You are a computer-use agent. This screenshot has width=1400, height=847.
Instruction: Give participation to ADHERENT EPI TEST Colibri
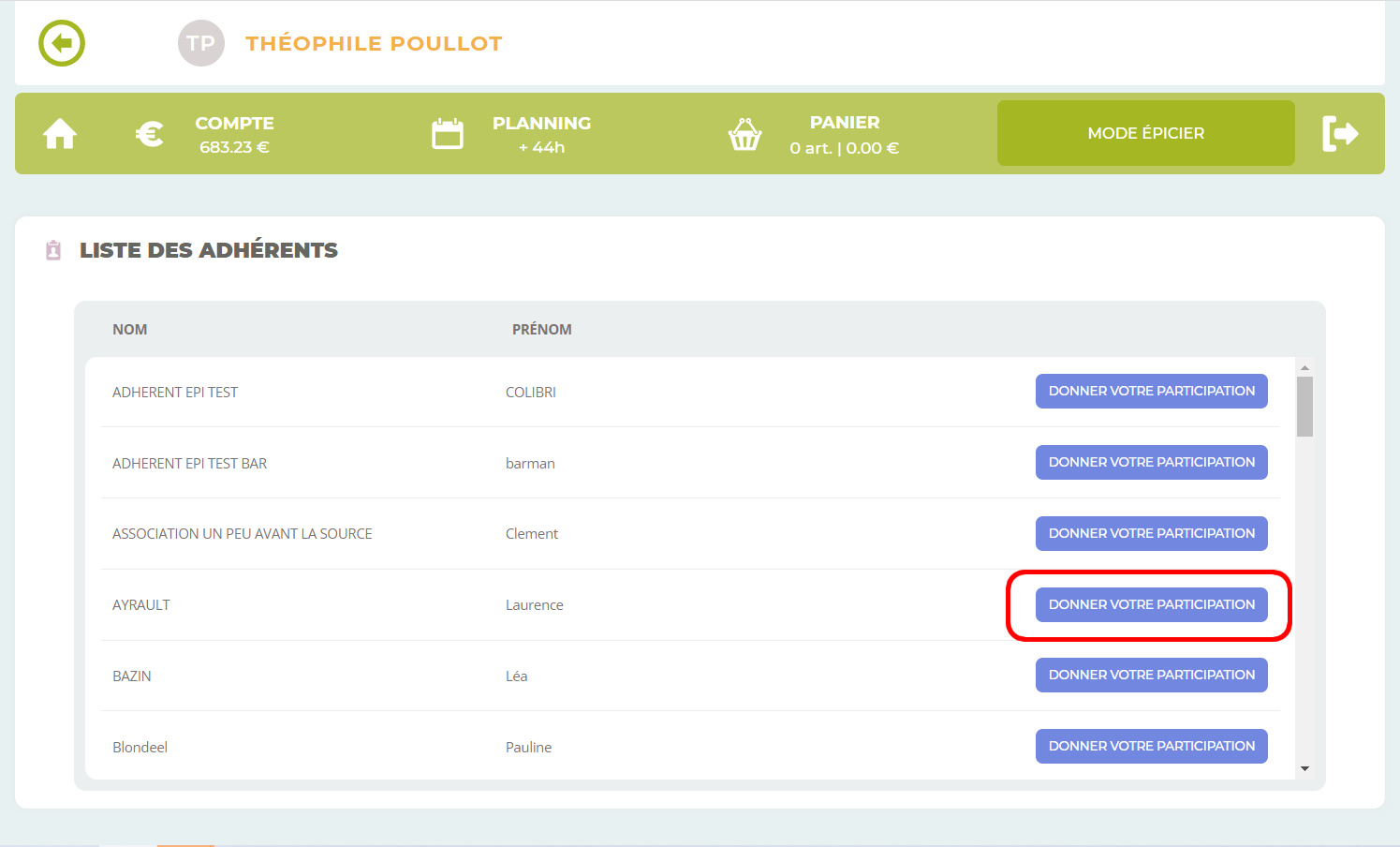pyautogui.click(x=1151, y=391)
